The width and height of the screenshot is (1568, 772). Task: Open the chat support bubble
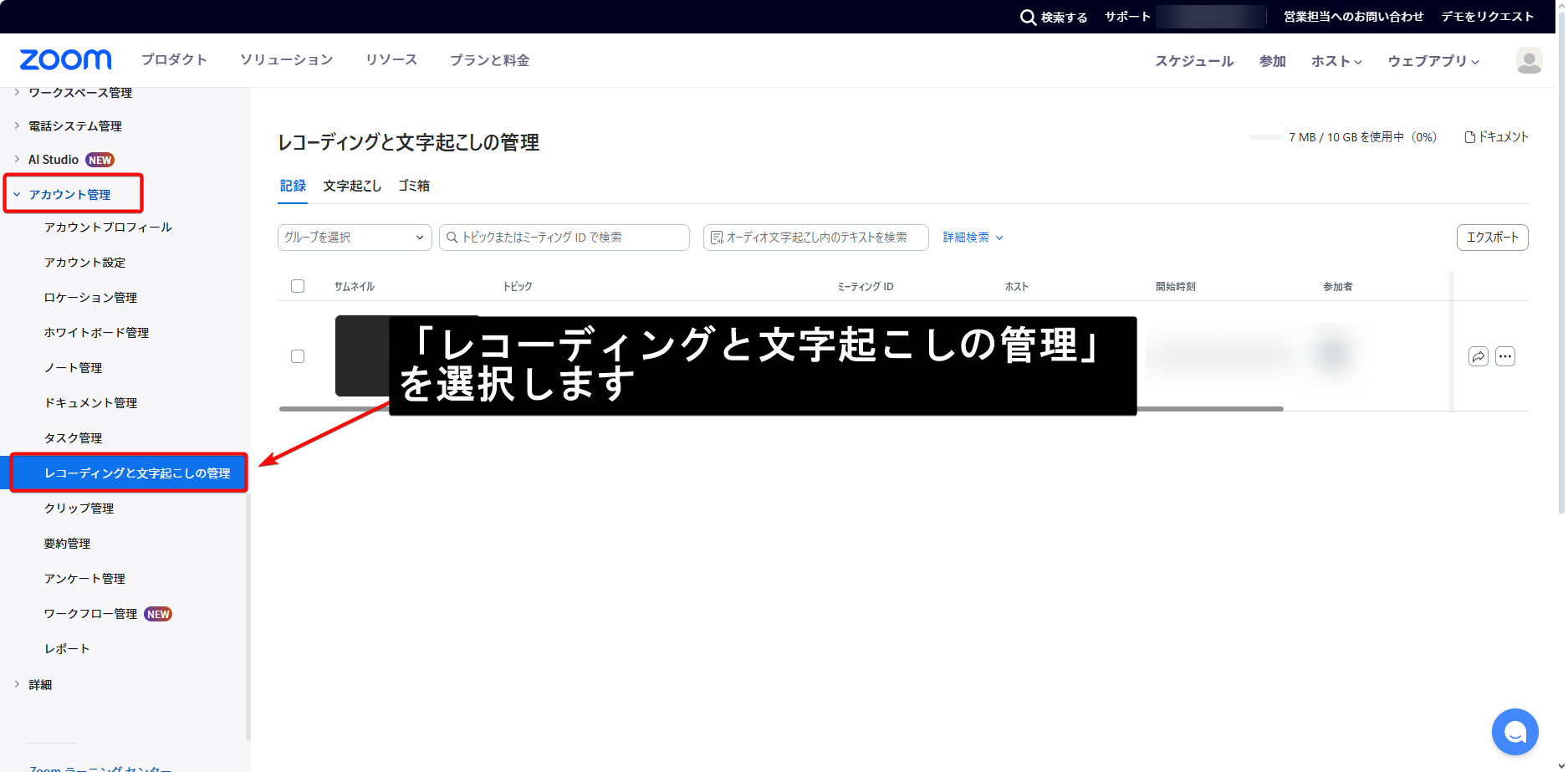(1514, 732)
